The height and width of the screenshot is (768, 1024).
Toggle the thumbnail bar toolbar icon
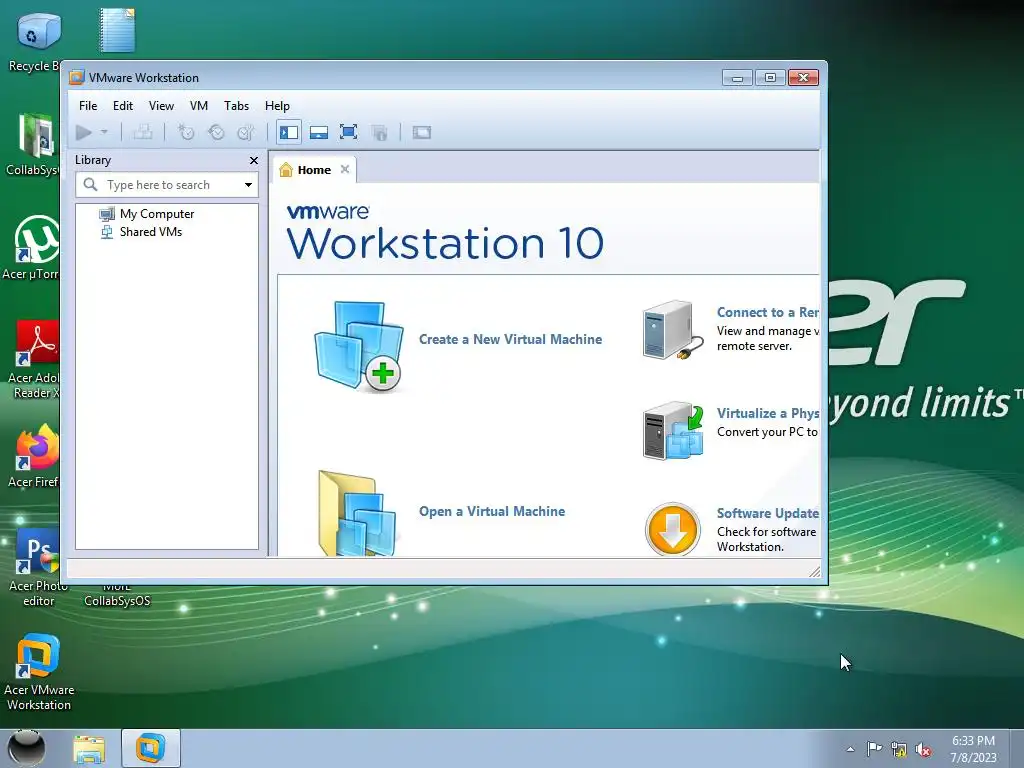pos(319,133)
